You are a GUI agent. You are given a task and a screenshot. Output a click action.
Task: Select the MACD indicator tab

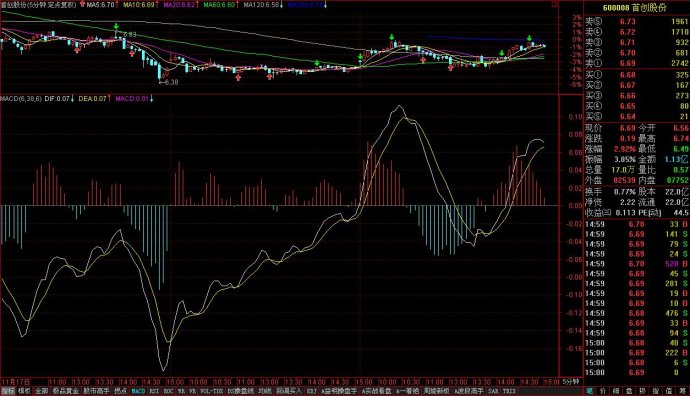[138, 391]
